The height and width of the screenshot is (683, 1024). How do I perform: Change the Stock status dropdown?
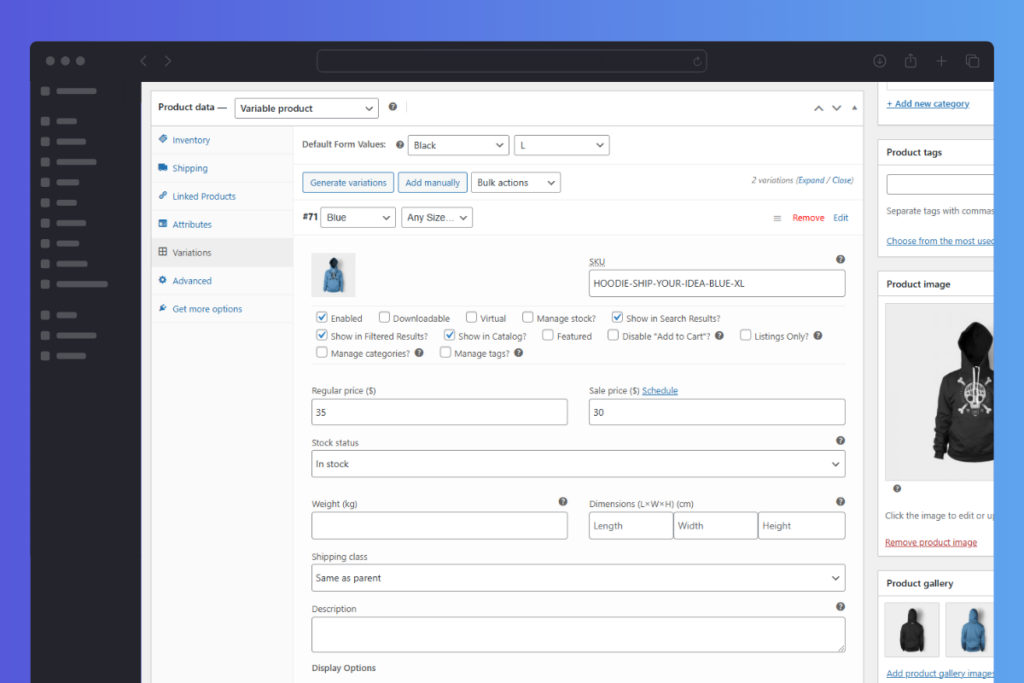point(578,463)
